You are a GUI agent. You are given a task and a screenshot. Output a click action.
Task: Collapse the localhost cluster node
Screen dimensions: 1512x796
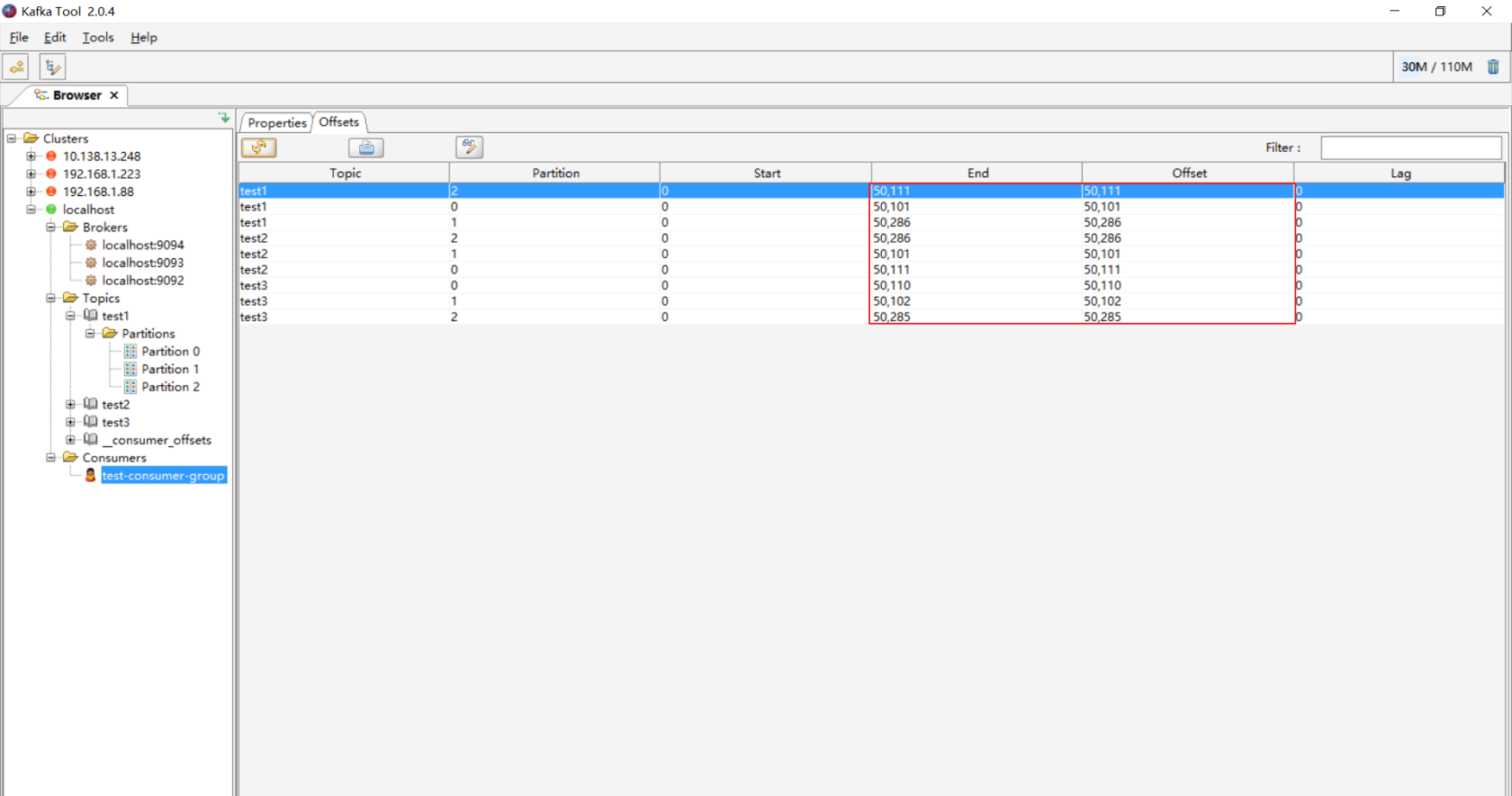pyautogui.click(x=31, y=210)
